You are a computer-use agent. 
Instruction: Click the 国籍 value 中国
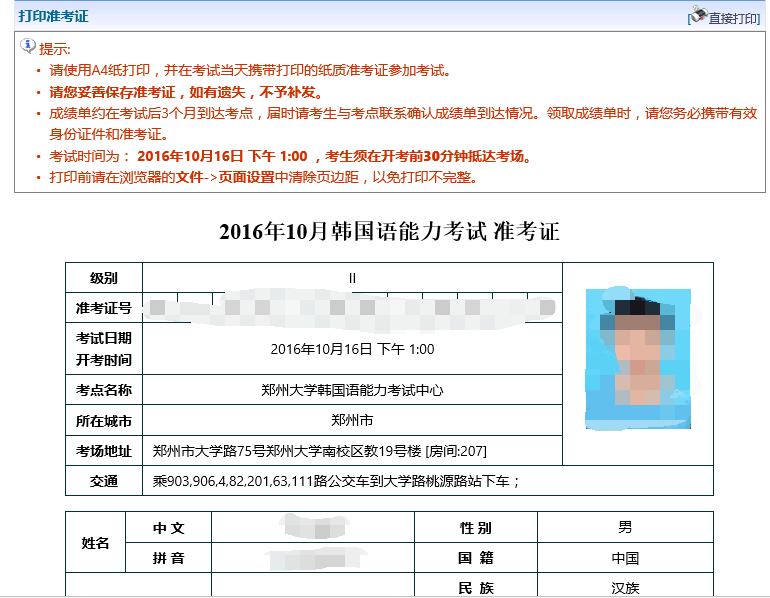coord(625,558)
